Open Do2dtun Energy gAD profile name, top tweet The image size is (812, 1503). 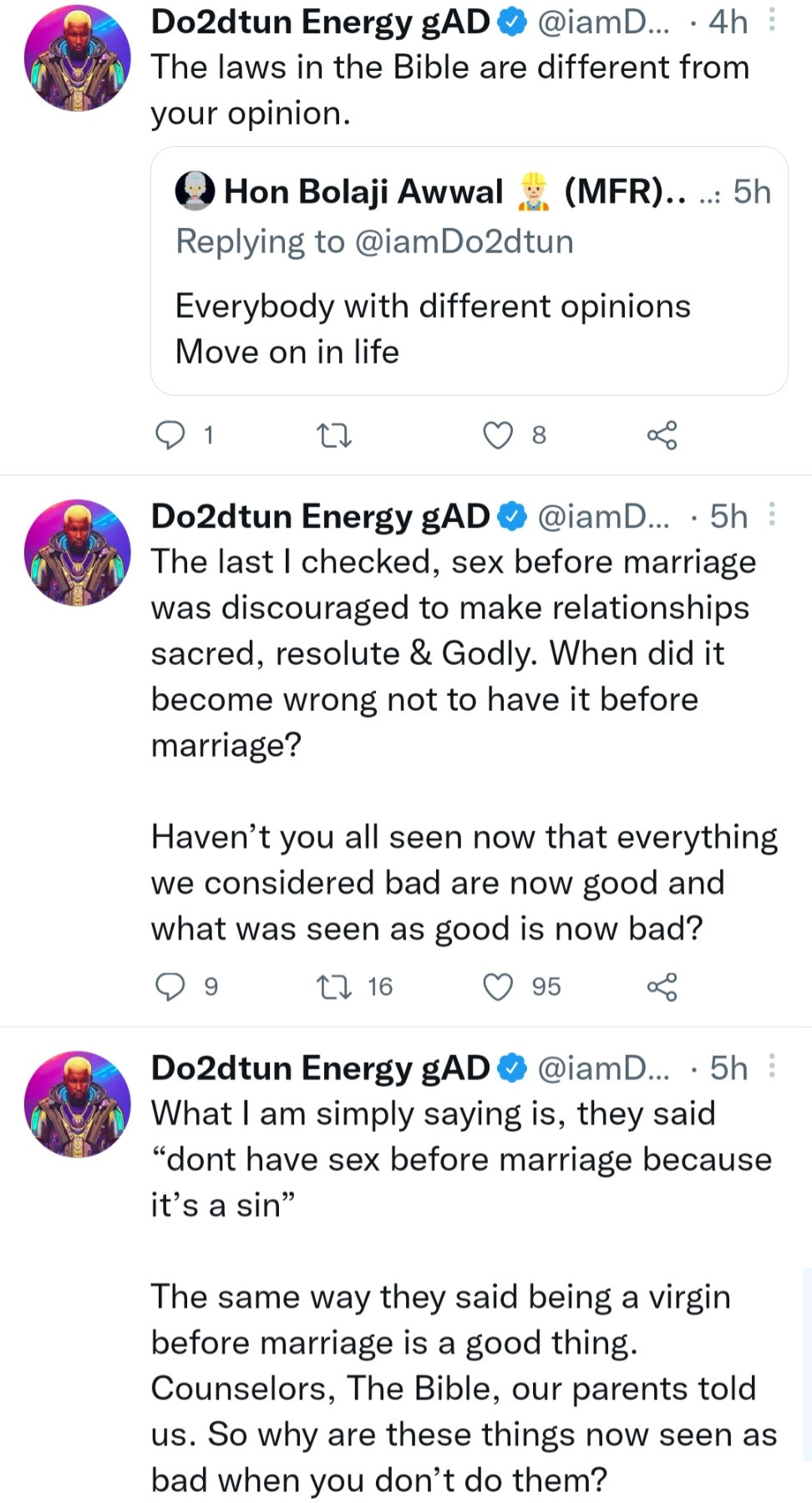coord(320,23)
